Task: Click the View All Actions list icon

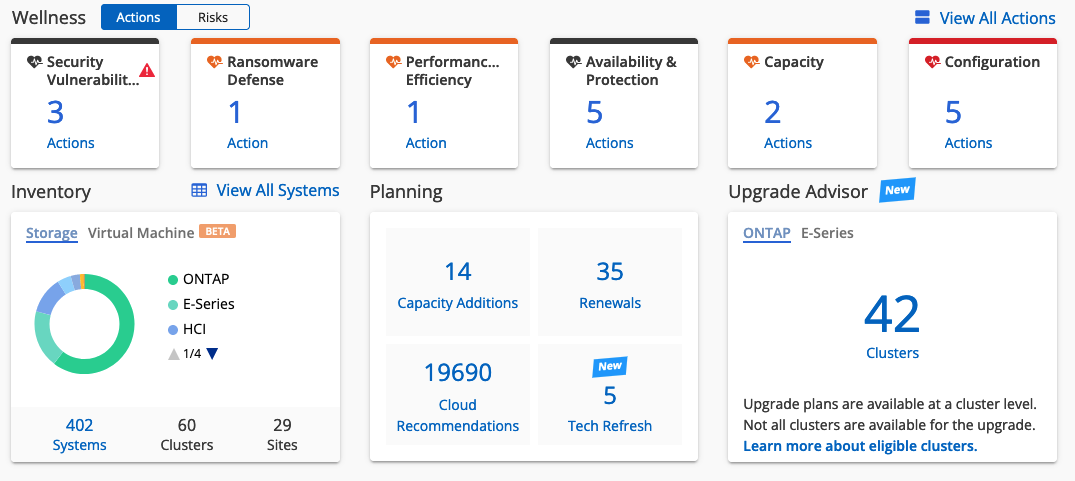Action: (922, 18)
